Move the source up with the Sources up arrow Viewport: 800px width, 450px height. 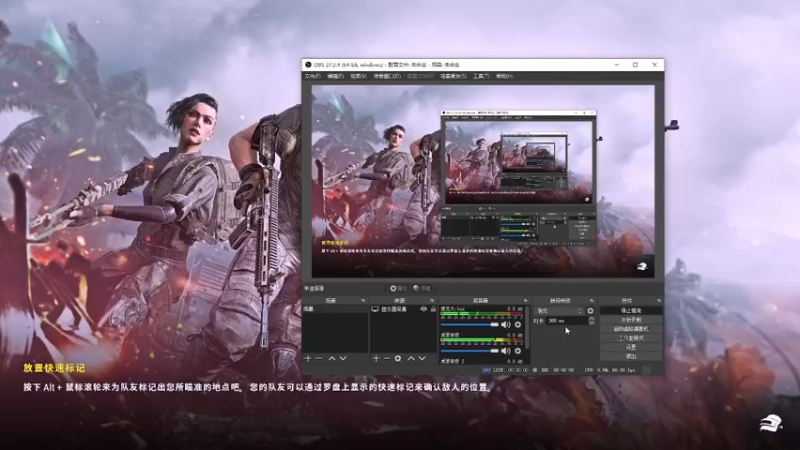pyautogui.click(x=411, y=359)
